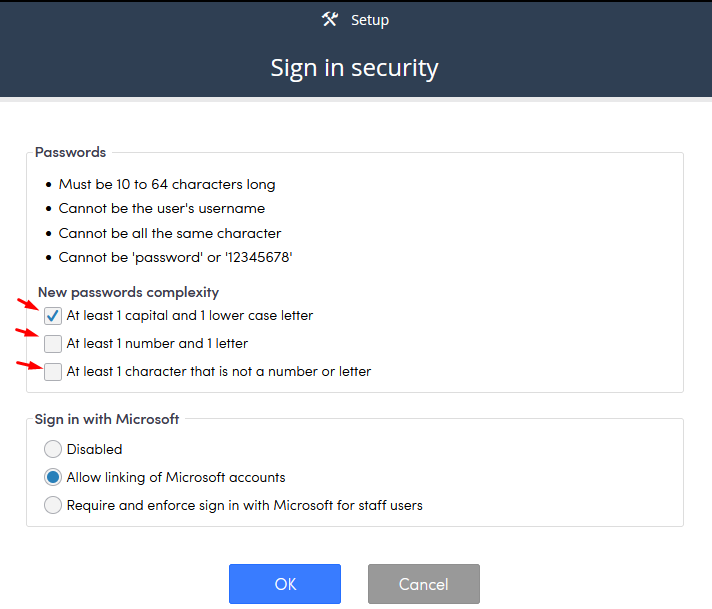This screenshot has height=609, width=712.
Task: Click the New passwords complexity heading
Action: [x=128, y=292]
